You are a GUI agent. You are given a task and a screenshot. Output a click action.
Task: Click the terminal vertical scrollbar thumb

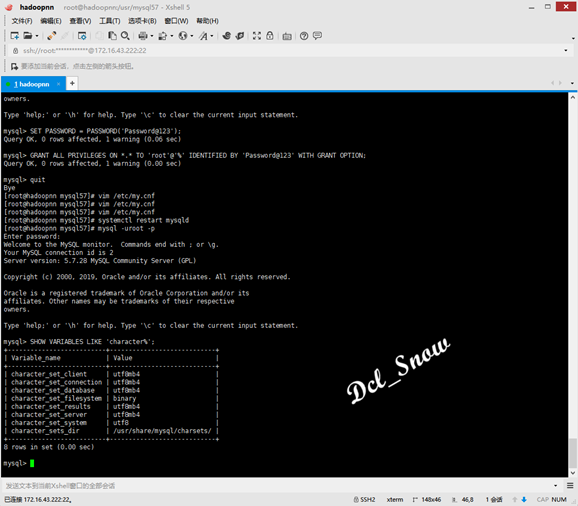click(572, 453)
